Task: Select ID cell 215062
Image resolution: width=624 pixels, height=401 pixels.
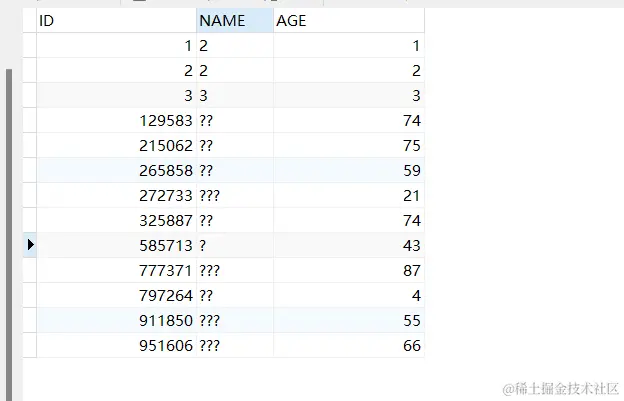Action: click(116, 146)
